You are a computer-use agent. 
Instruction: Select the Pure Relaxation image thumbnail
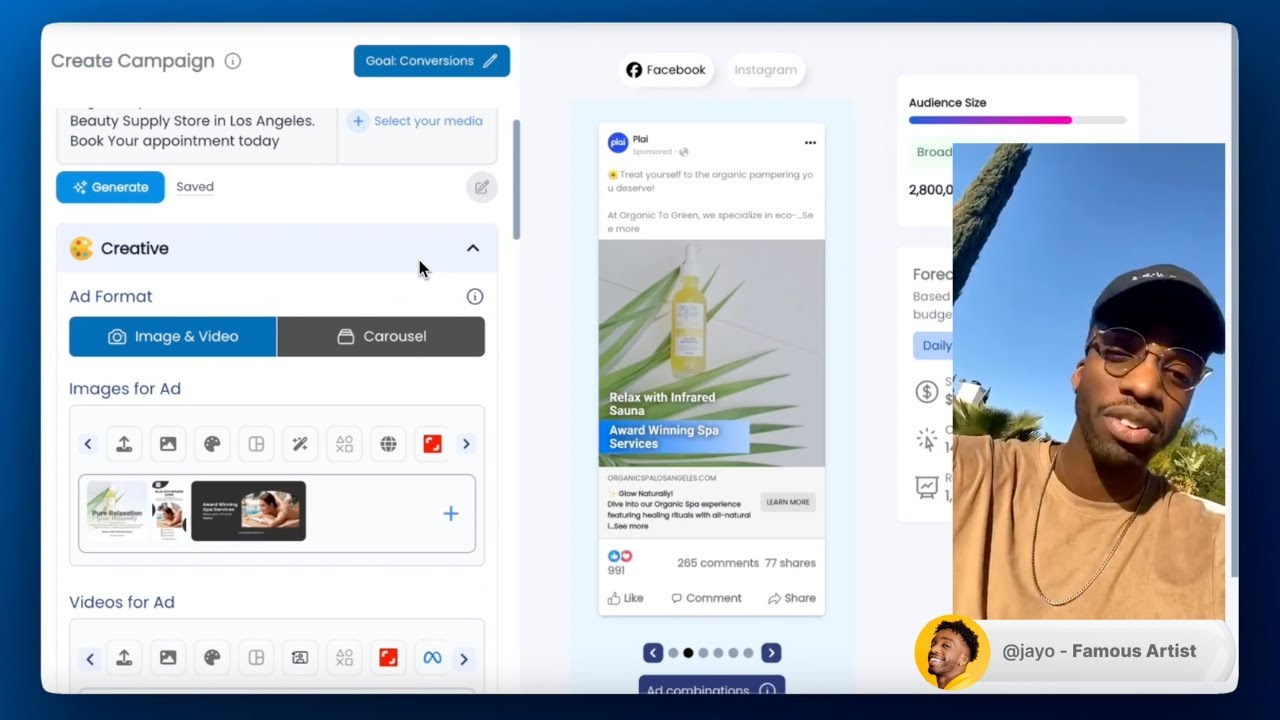pyautogui.click(x=117, y=511)
